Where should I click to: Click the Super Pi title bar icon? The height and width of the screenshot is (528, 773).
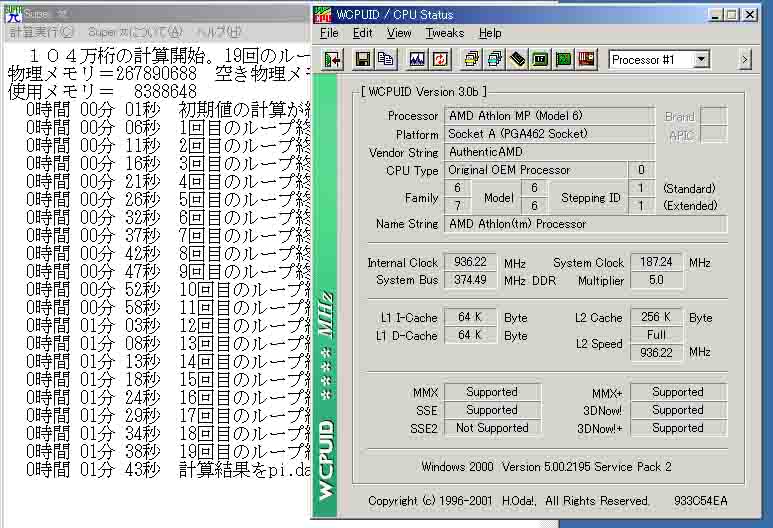(x=14, y=14)
